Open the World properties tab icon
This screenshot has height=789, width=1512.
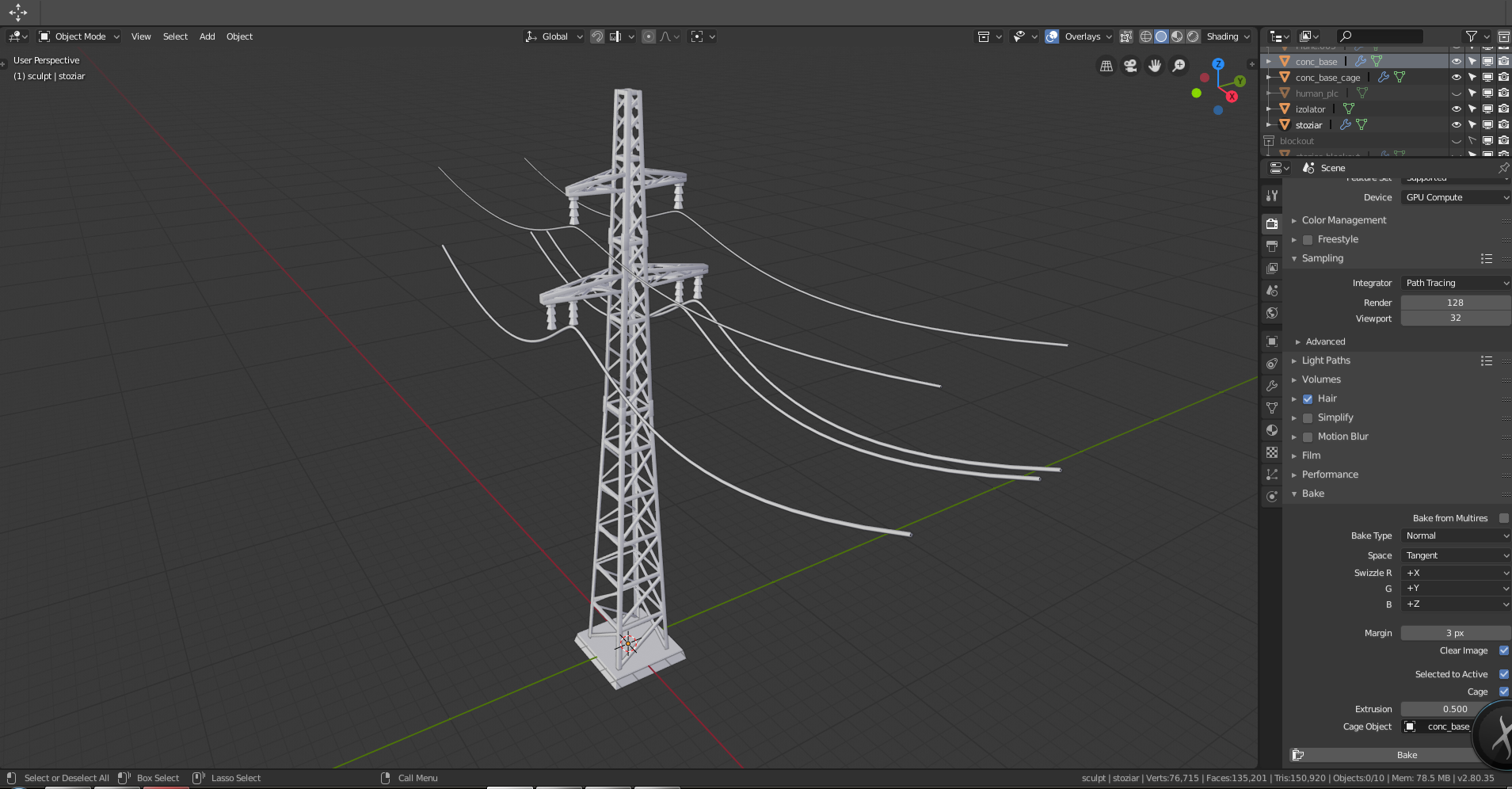1272,313
